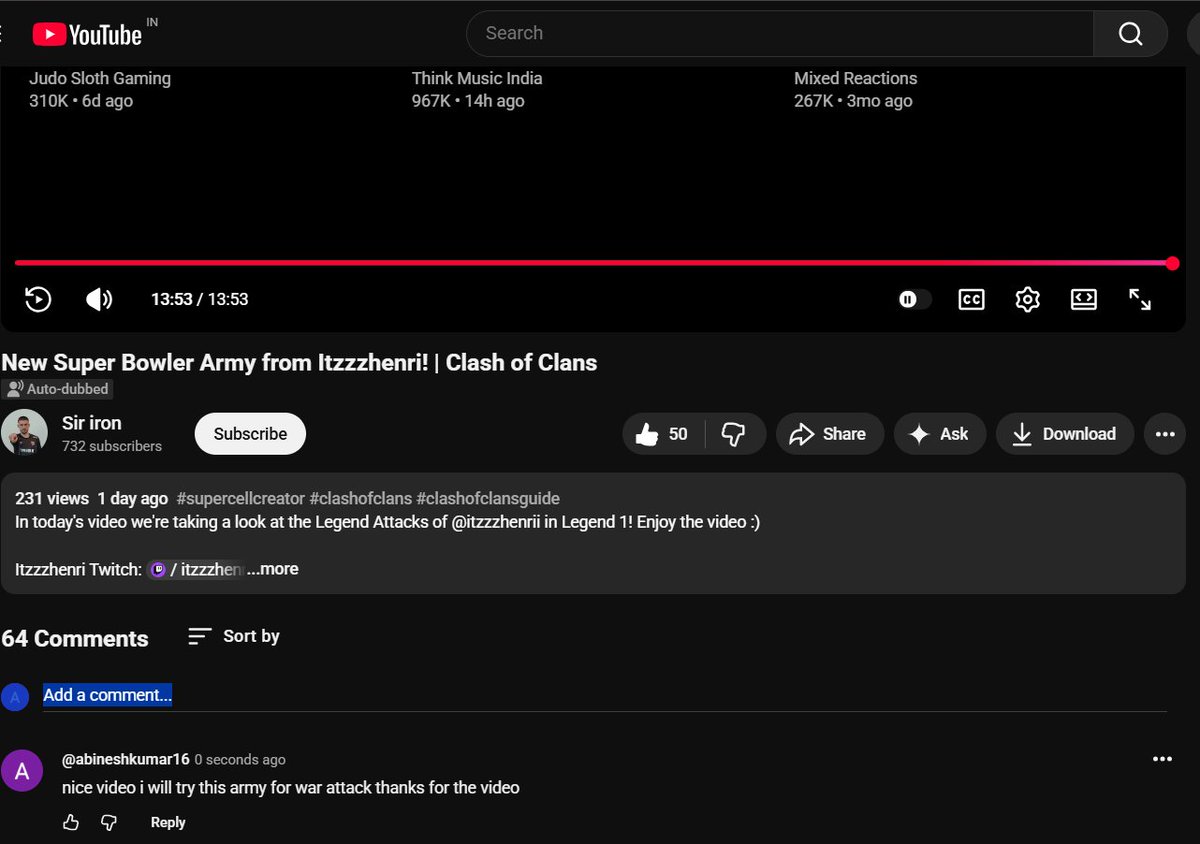Click the Think Music India suggested video
This screenshot has width=1200, height=844.
477,78
